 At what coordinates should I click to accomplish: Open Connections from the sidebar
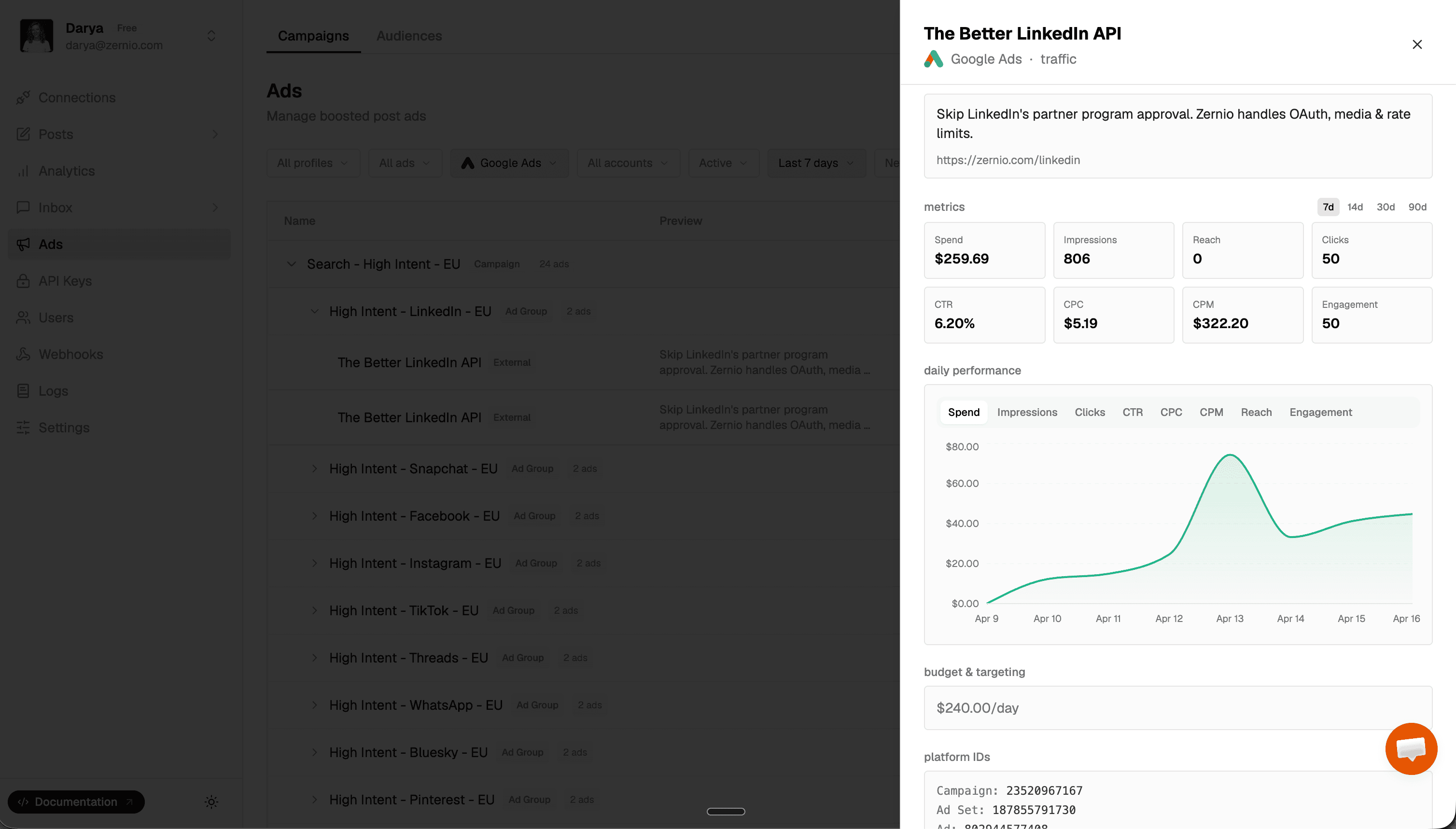coord(76,97)
